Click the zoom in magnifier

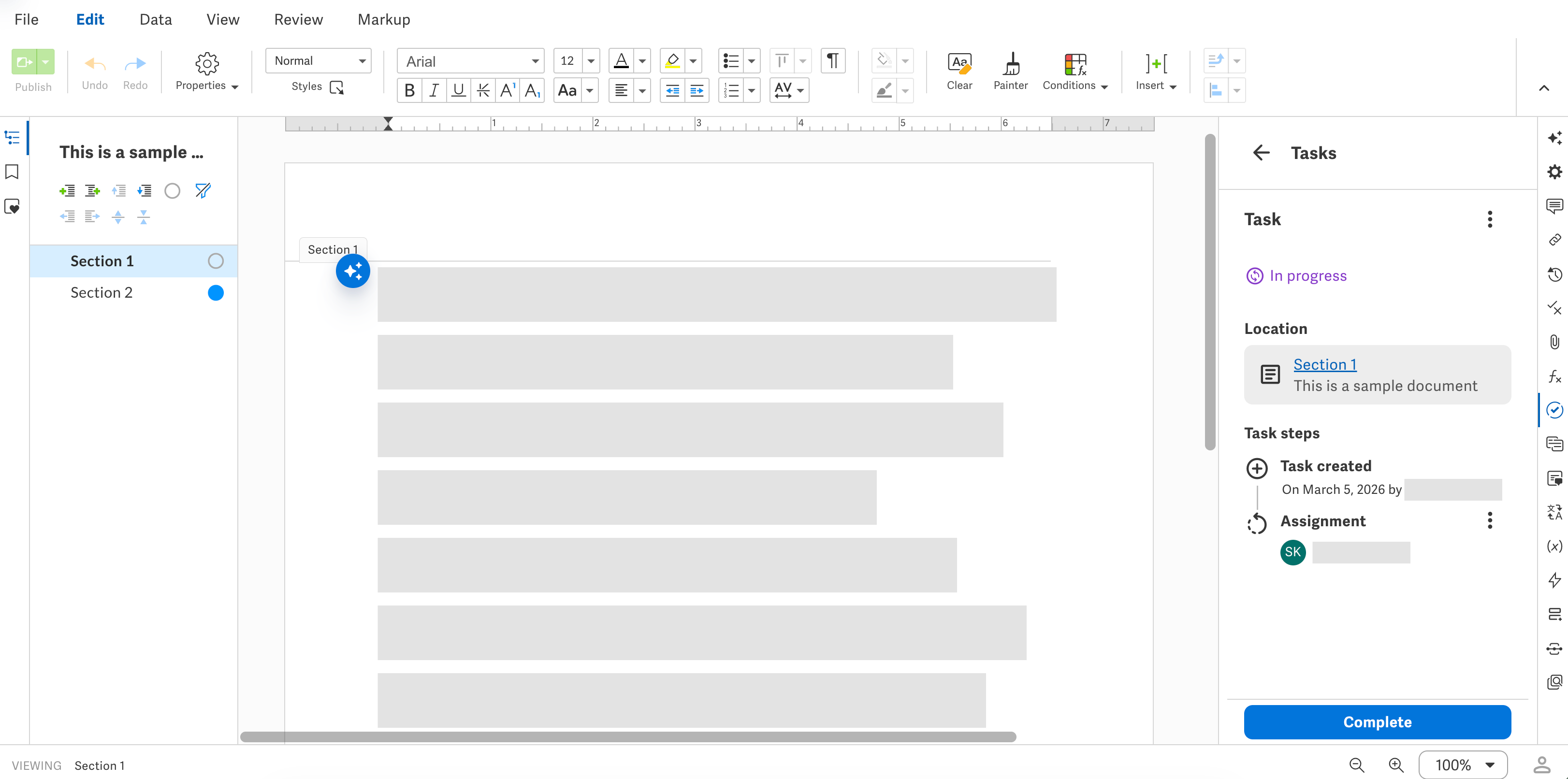pyautogui.click(x=1396, y=765)
